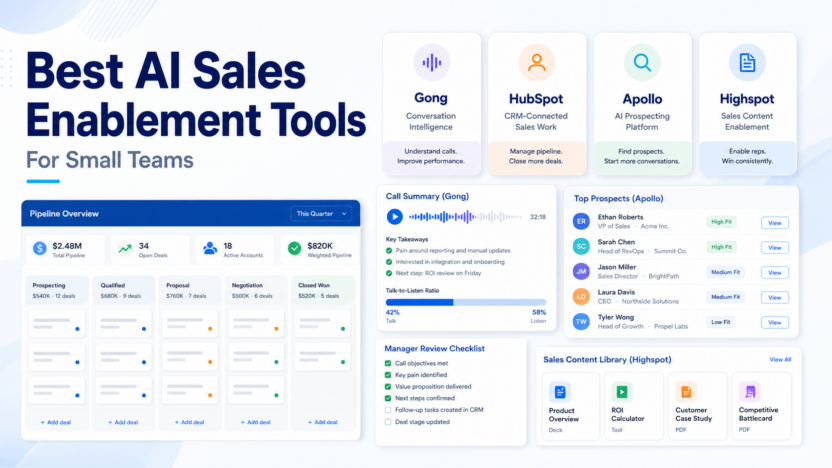View Ethan Roberts prospect
Screen dimensions: 832x468
pyautogui.click(x=775, y=223)
